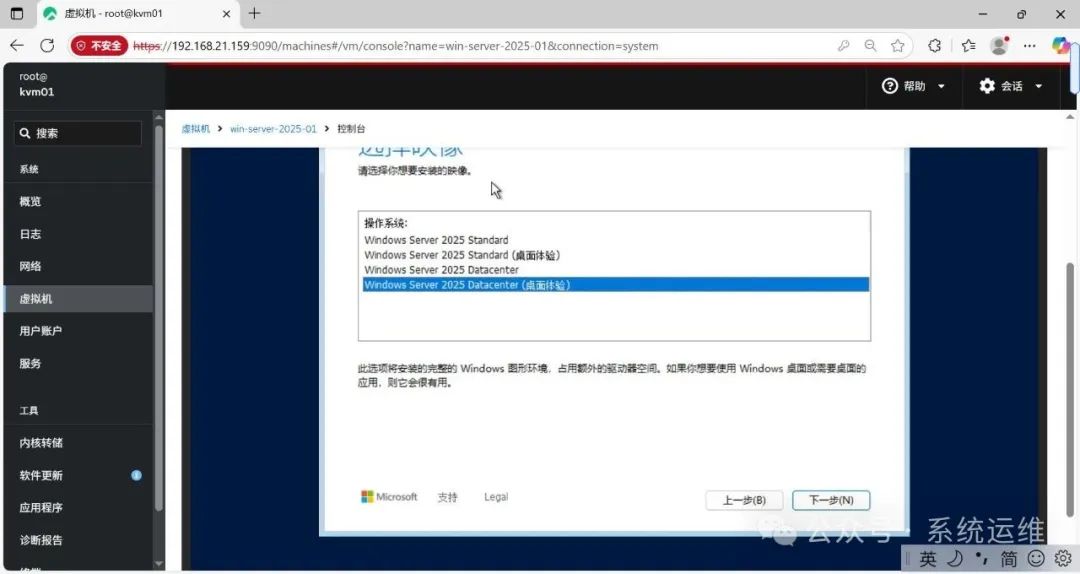Select Windows Server 2025 Datacenter core edition
1080x574 pixels.
(x=616, y=270)
